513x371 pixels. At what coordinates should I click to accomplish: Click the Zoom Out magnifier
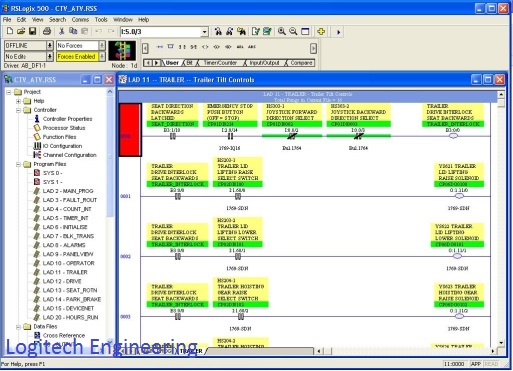[x=293, y=31]
